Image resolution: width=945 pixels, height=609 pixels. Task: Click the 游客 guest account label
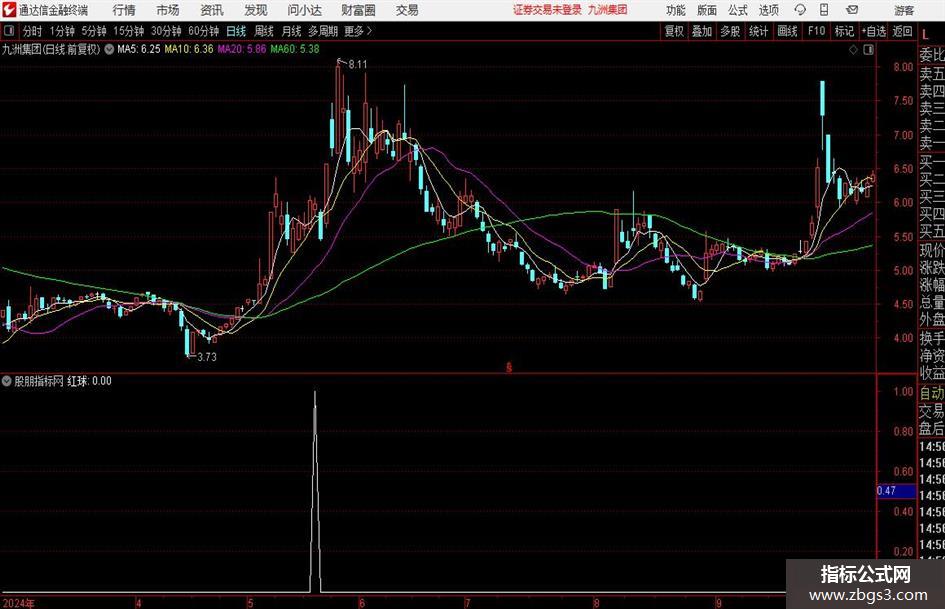coord(904,10)
